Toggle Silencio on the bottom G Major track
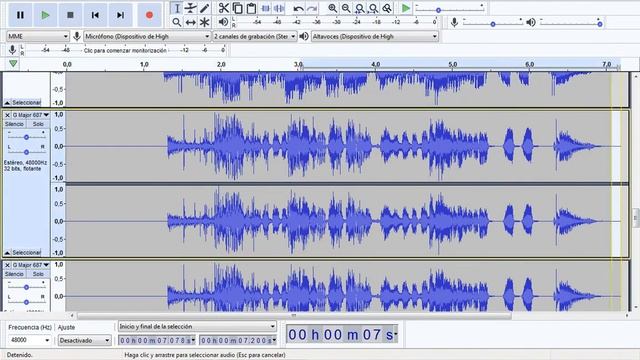The image size is (640, 360). pos(14,274)
